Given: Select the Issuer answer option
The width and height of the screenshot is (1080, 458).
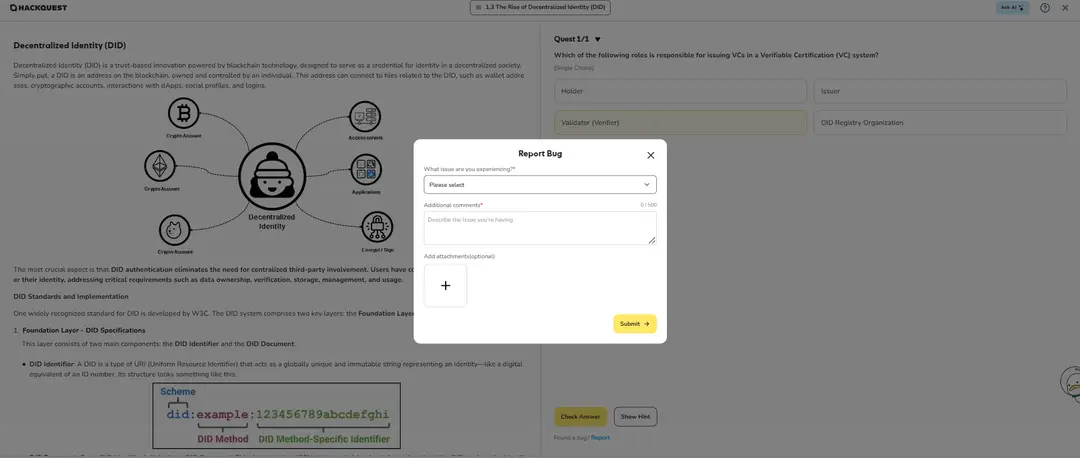Looking at the screenshot, I should click(x=940, y=92).
